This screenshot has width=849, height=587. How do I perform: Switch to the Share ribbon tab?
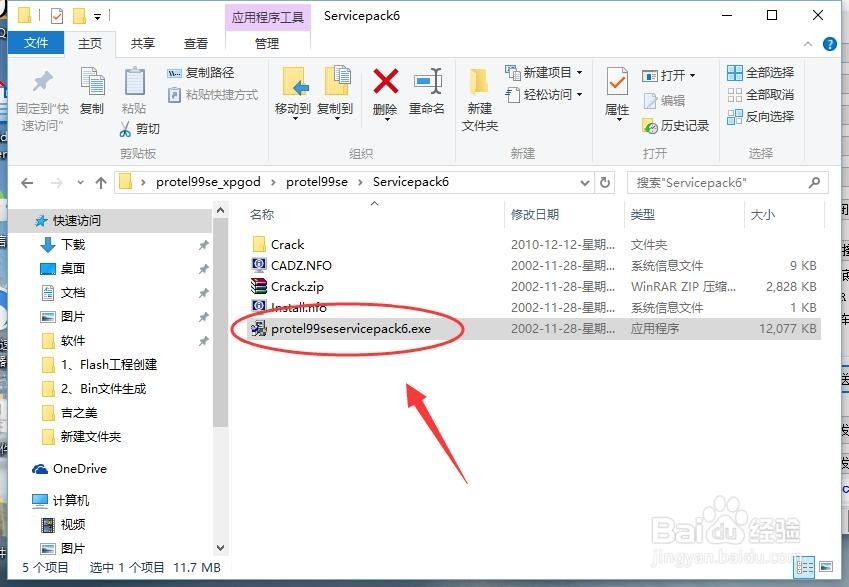pyautogui.click(x=143, y=43)
